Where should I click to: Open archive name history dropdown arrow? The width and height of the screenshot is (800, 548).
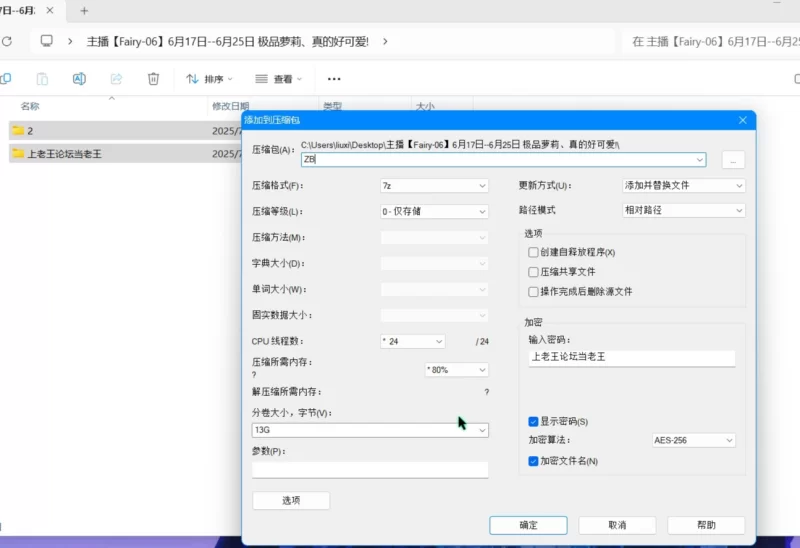point(699,160)
